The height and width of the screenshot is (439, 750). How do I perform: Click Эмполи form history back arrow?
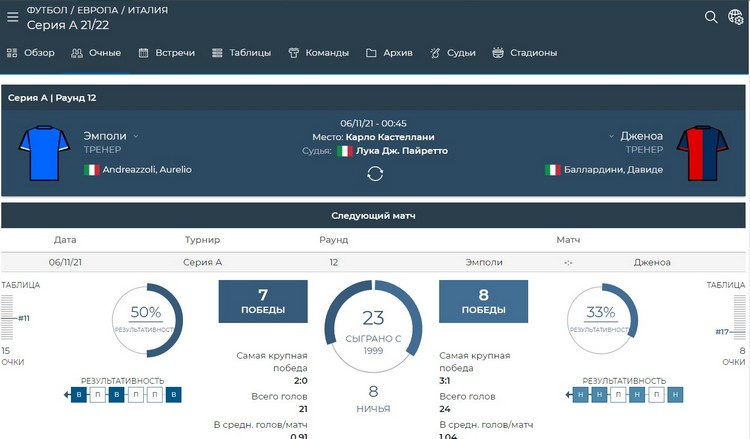point(66,395)
